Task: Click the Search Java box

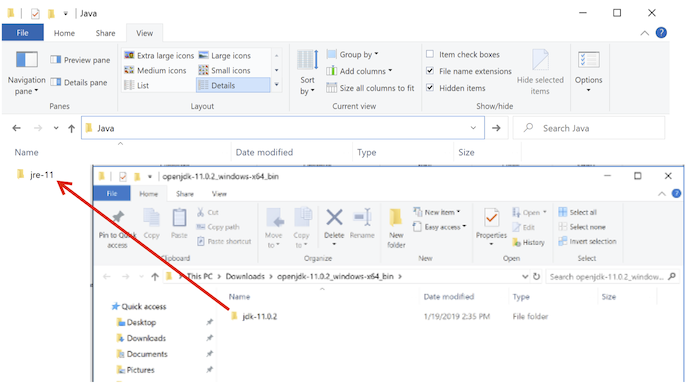Action: 589,128
